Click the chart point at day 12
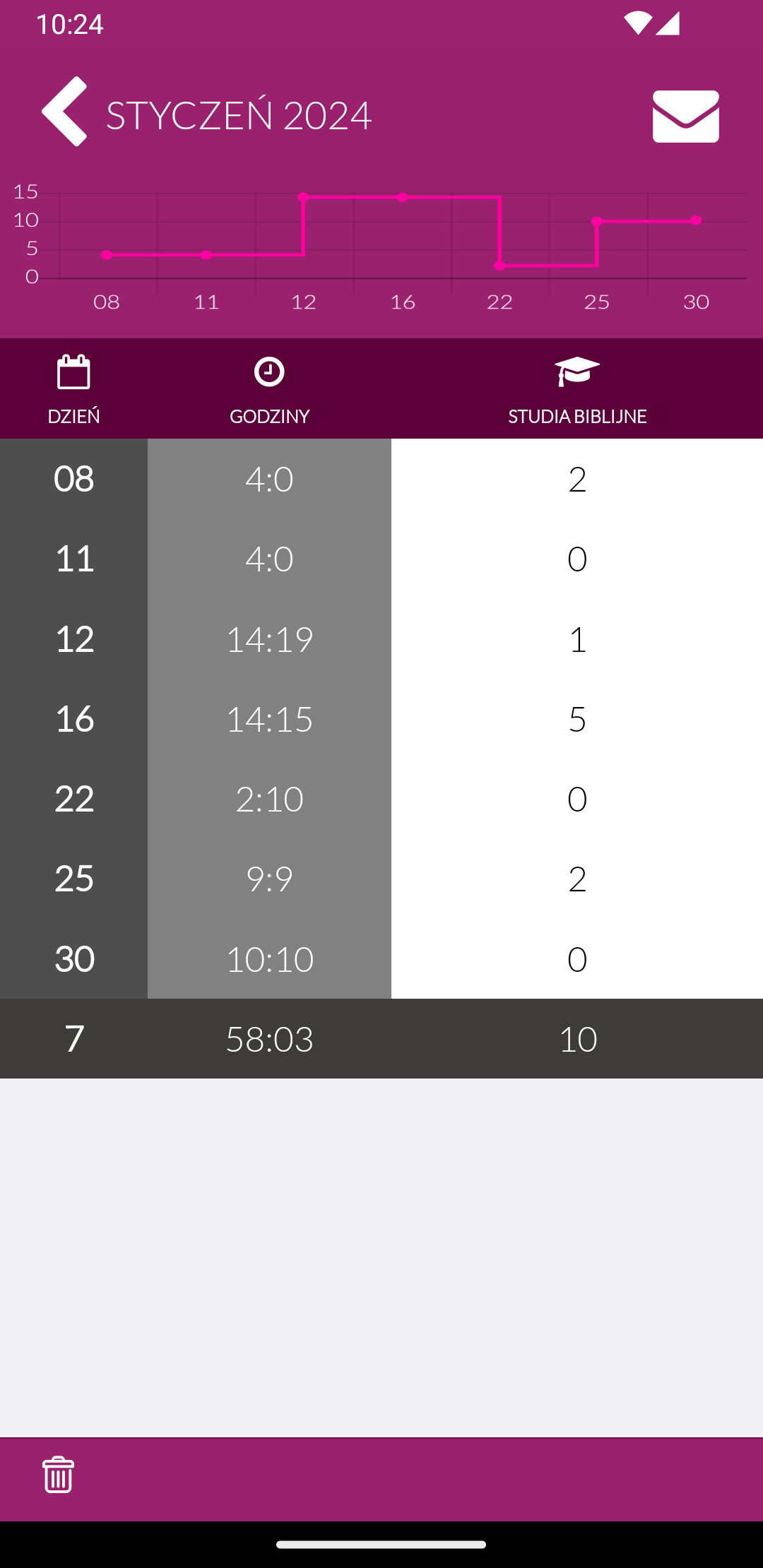This screenshot has height=1568, width=763. (303, 197)
